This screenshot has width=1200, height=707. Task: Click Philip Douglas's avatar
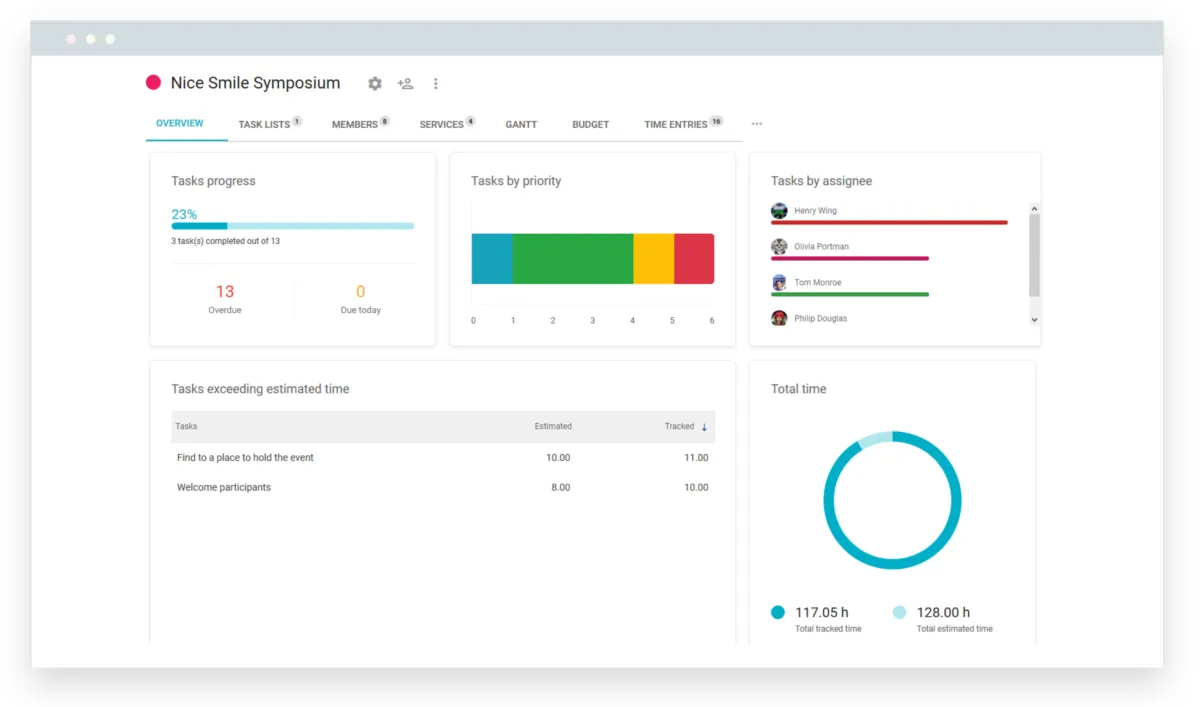779,318
